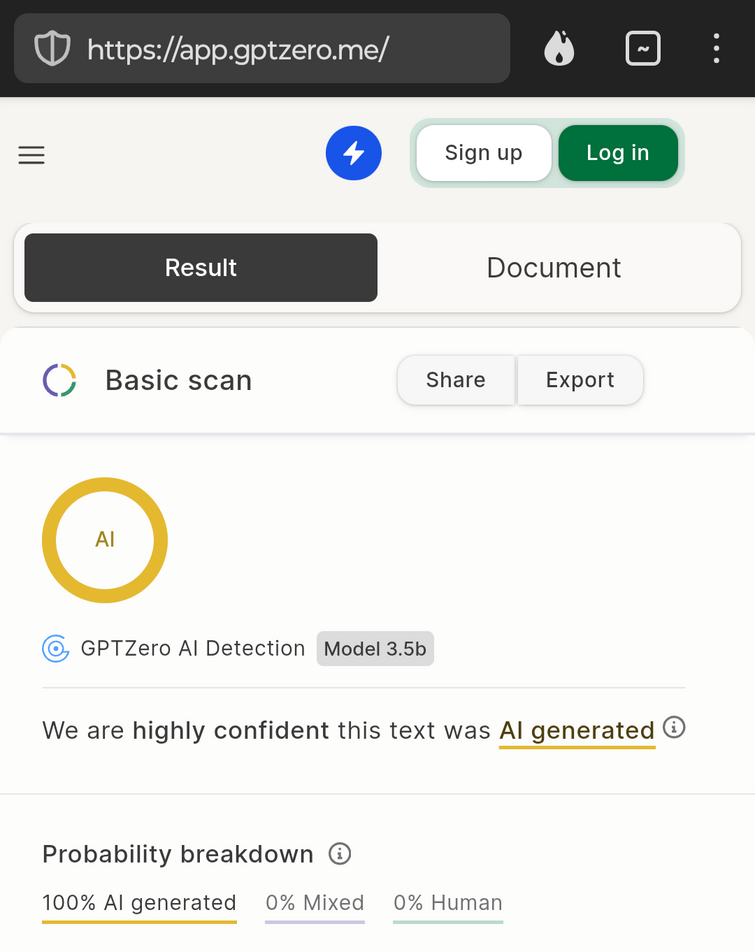The image size is (755, 952).
Task: Open the browser three-dot overflow menu
Action: coord(717,48)
